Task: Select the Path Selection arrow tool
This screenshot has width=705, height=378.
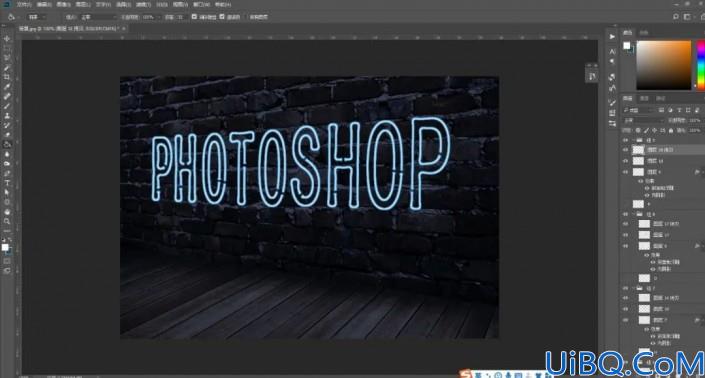Action: click(x=7, y=192)
